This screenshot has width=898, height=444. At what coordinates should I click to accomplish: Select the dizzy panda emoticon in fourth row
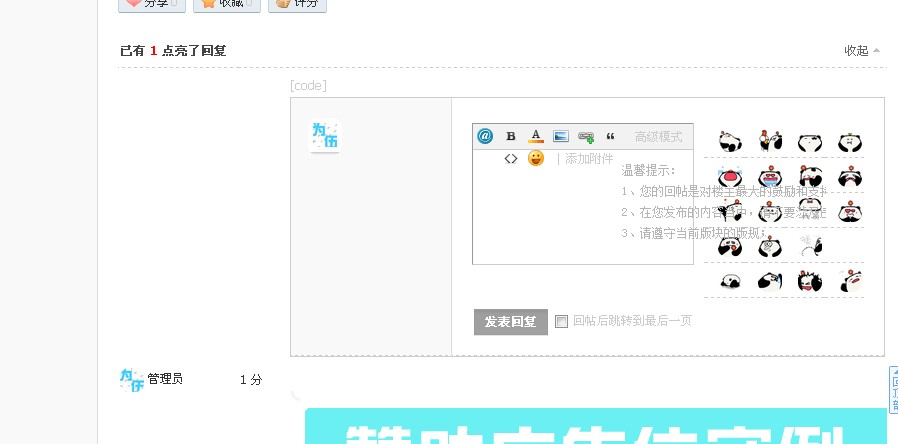coord(770,246)
